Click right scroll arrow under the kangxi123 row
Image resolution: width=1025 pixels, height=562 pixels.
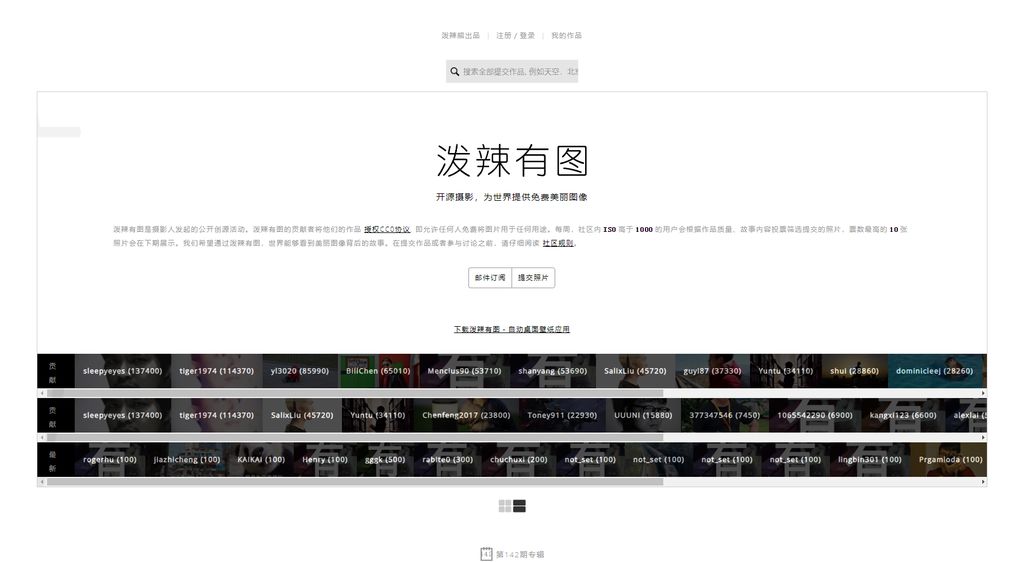pyautogui.click(x=983, y=437)
